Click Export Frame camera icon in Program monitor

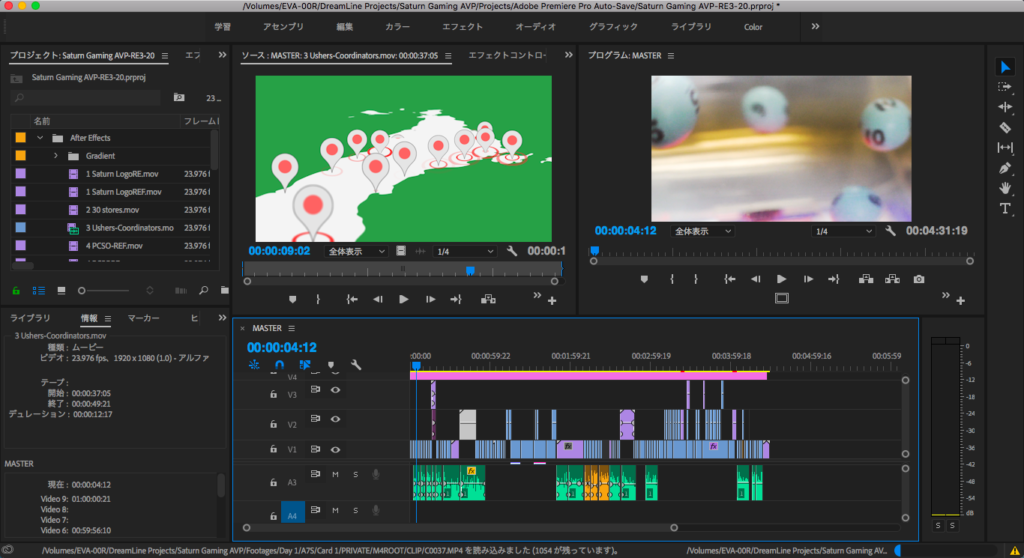pos(918,279)
